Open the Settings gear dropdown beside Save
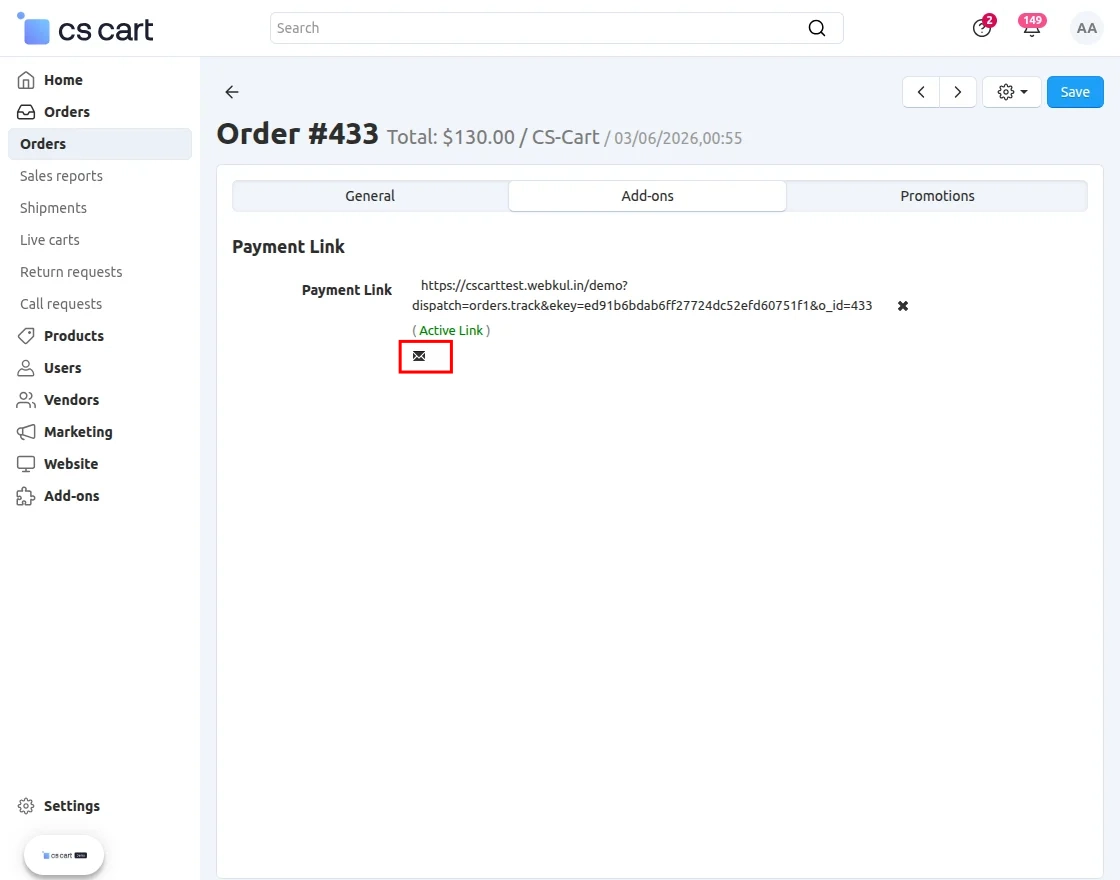1120x880 pixels. pos(1011,91)
